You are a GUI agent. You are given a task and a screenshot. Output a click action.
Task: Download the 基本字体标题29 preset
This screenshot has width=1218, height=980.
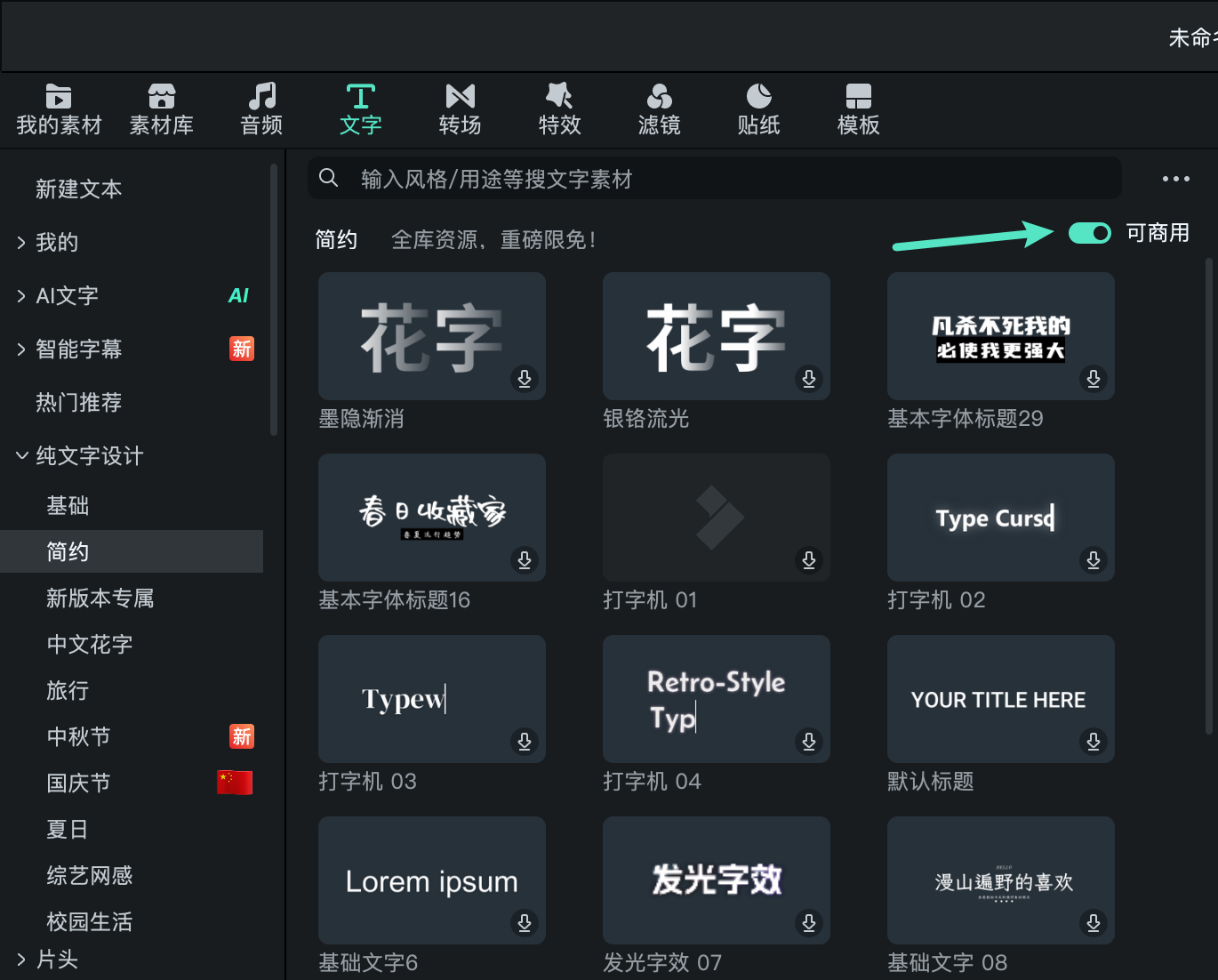[x=1094, y=379]
